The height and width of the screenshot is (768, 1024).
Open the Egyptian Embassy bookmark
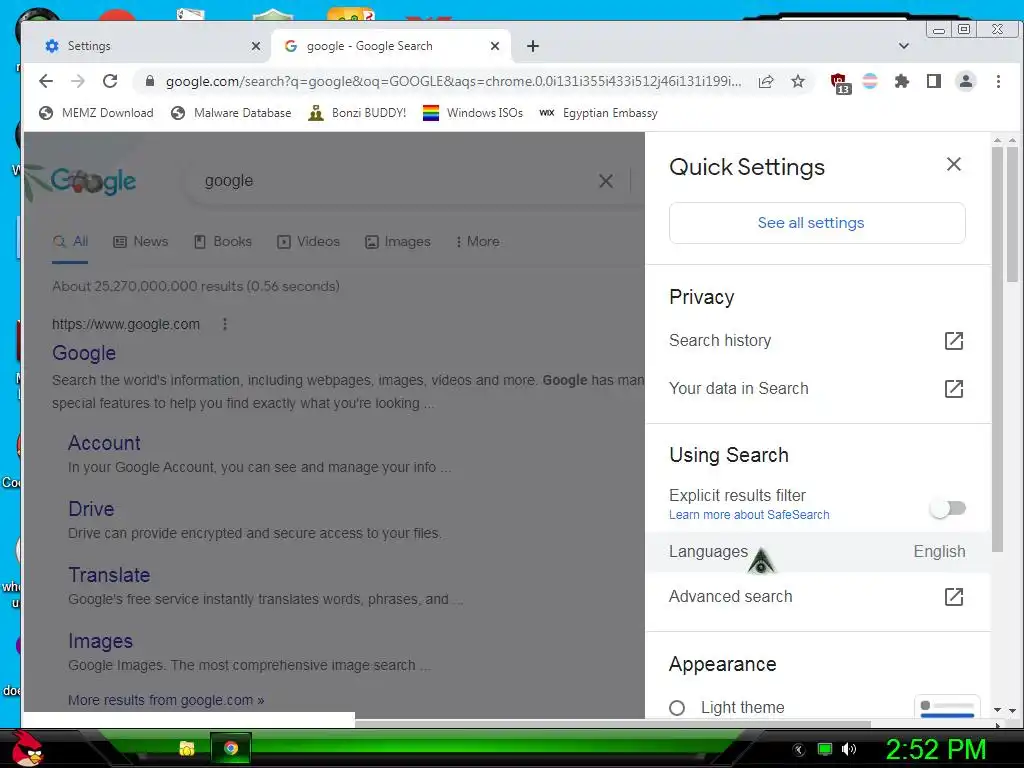pyautogui.click(x=598, y=113)
